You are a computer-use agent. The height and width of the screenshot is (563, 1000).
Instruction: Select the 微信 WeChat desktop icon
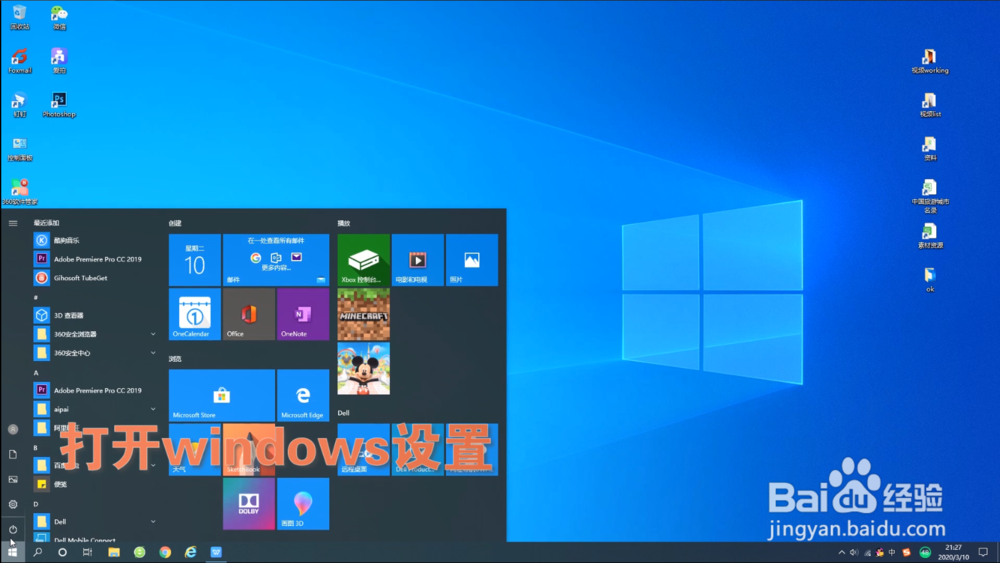click(x=59, y=17)
